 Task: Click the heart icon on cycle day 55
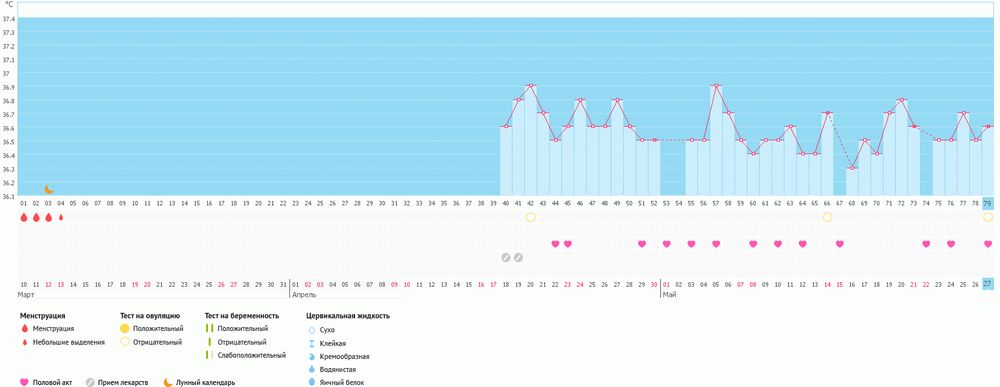691,244
